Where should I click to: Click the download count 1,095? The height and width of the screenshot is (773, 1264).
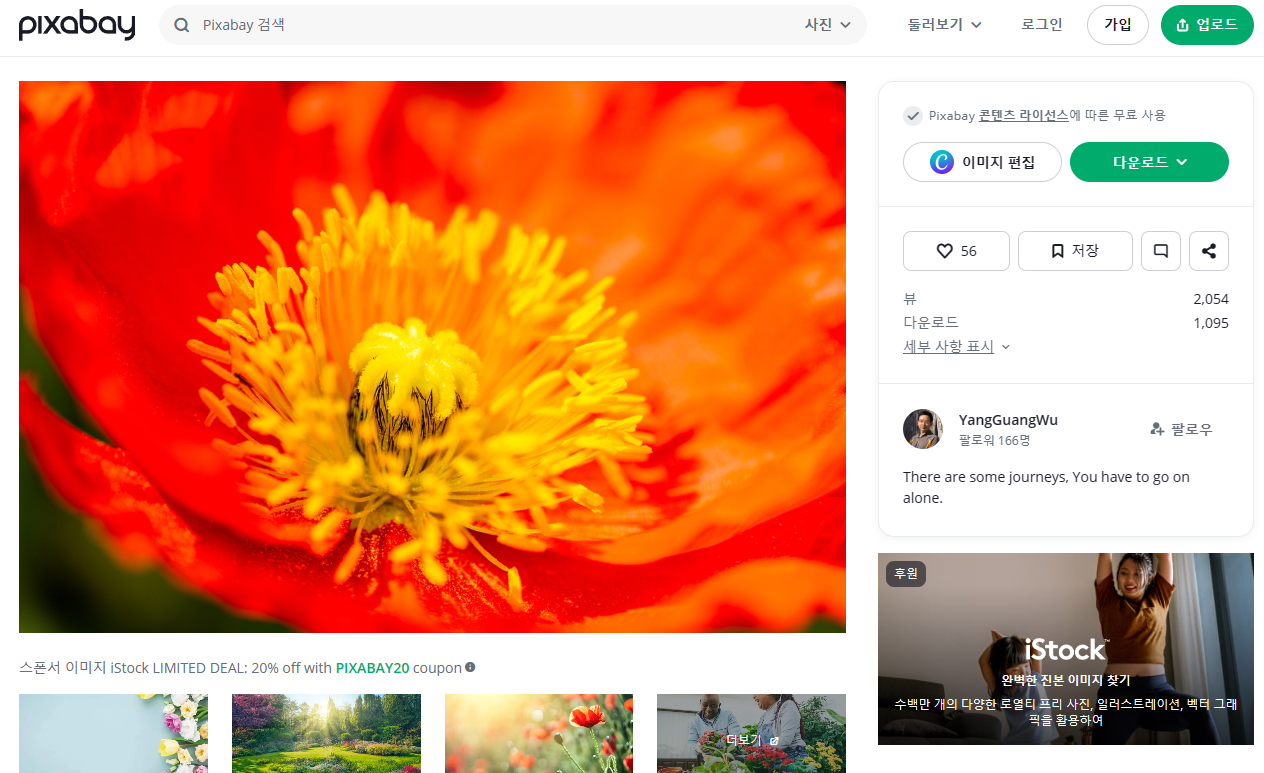(x=1211, y=323)
